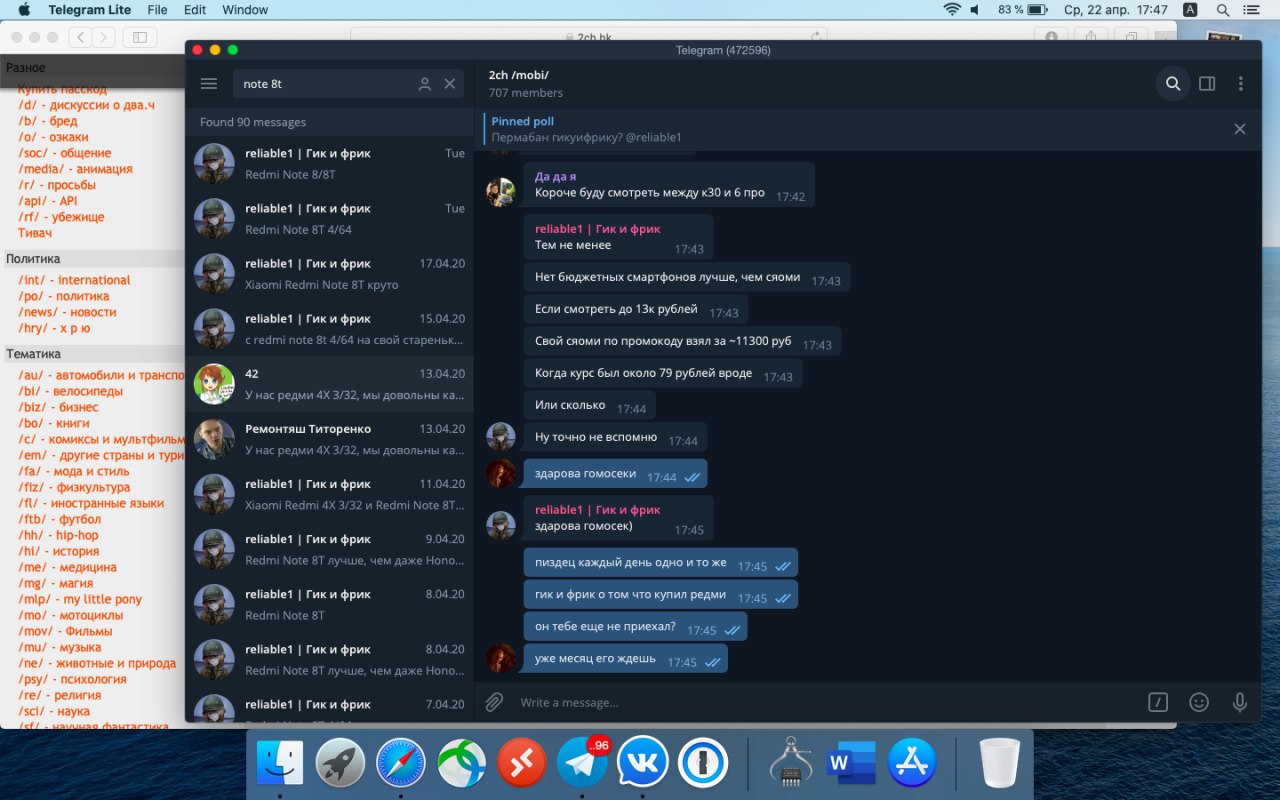The height and width of the screenshot is (800, 1280).
Task: Open result dated 9.04.20 from reliable1
Action: pos(329,549)
